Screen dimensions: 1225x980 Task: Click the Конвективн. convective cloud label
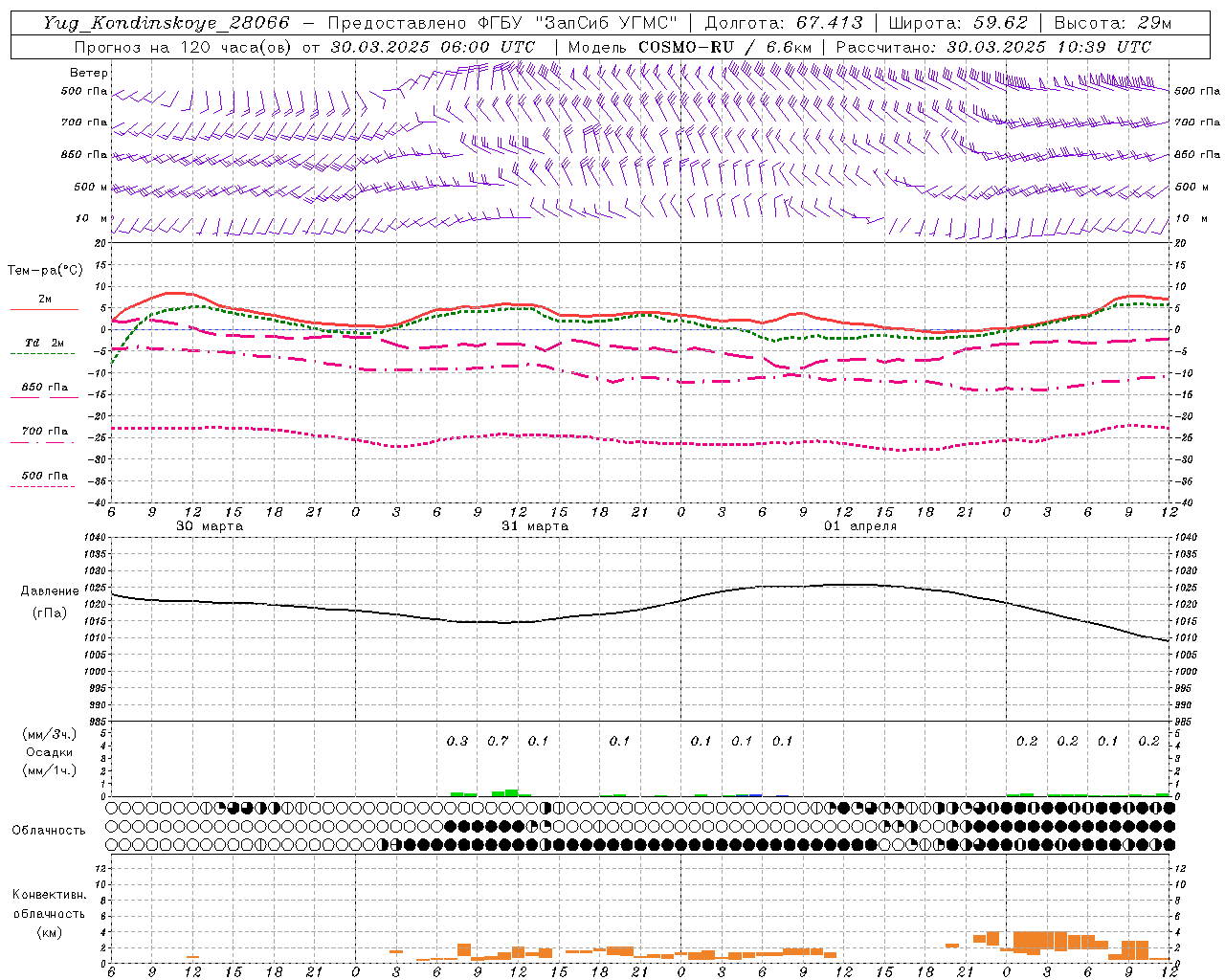pyautogui.click(x=50, y=895)
